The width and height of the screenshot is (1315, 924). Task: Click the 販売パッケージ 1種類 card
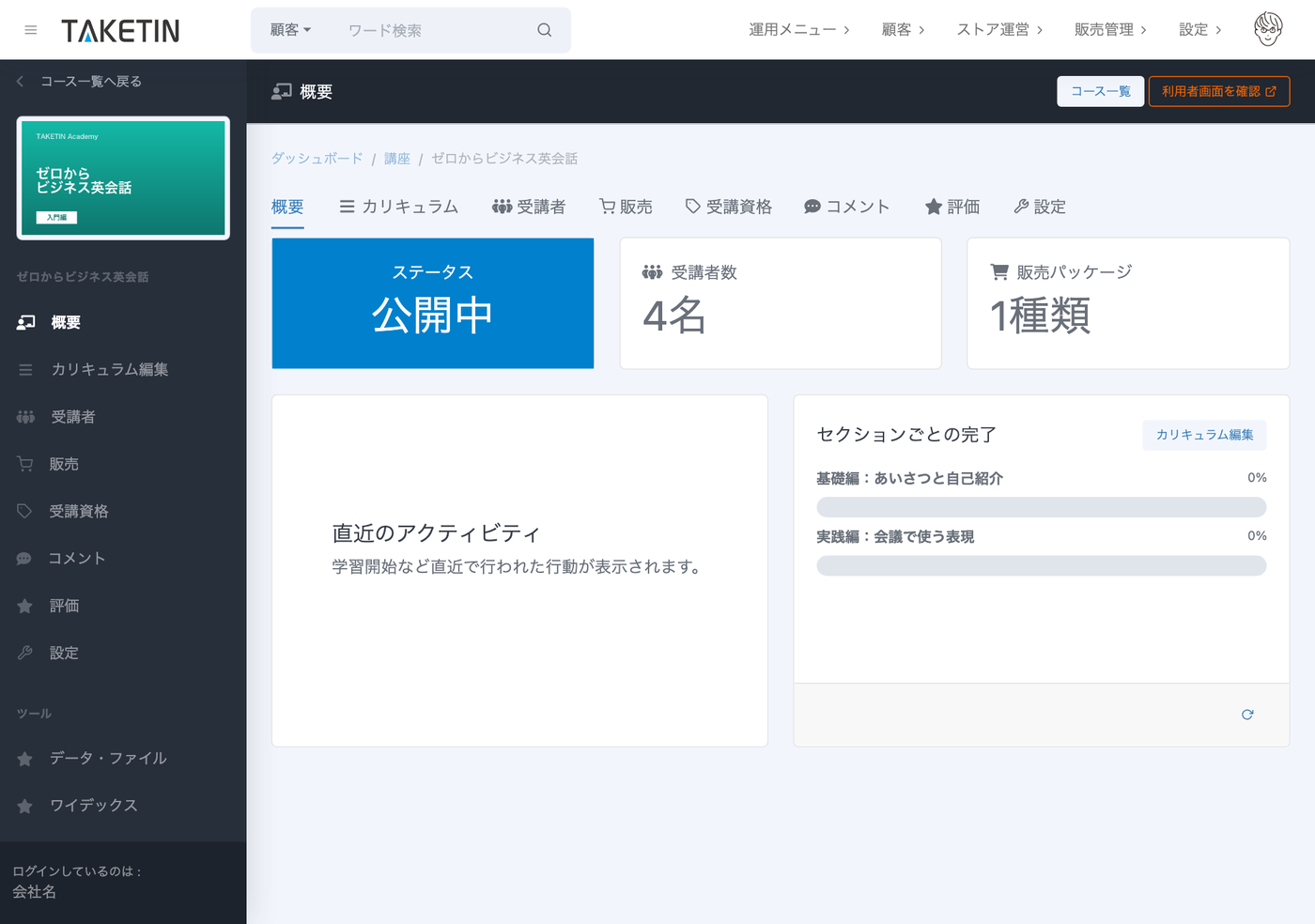coord(1128,303)
